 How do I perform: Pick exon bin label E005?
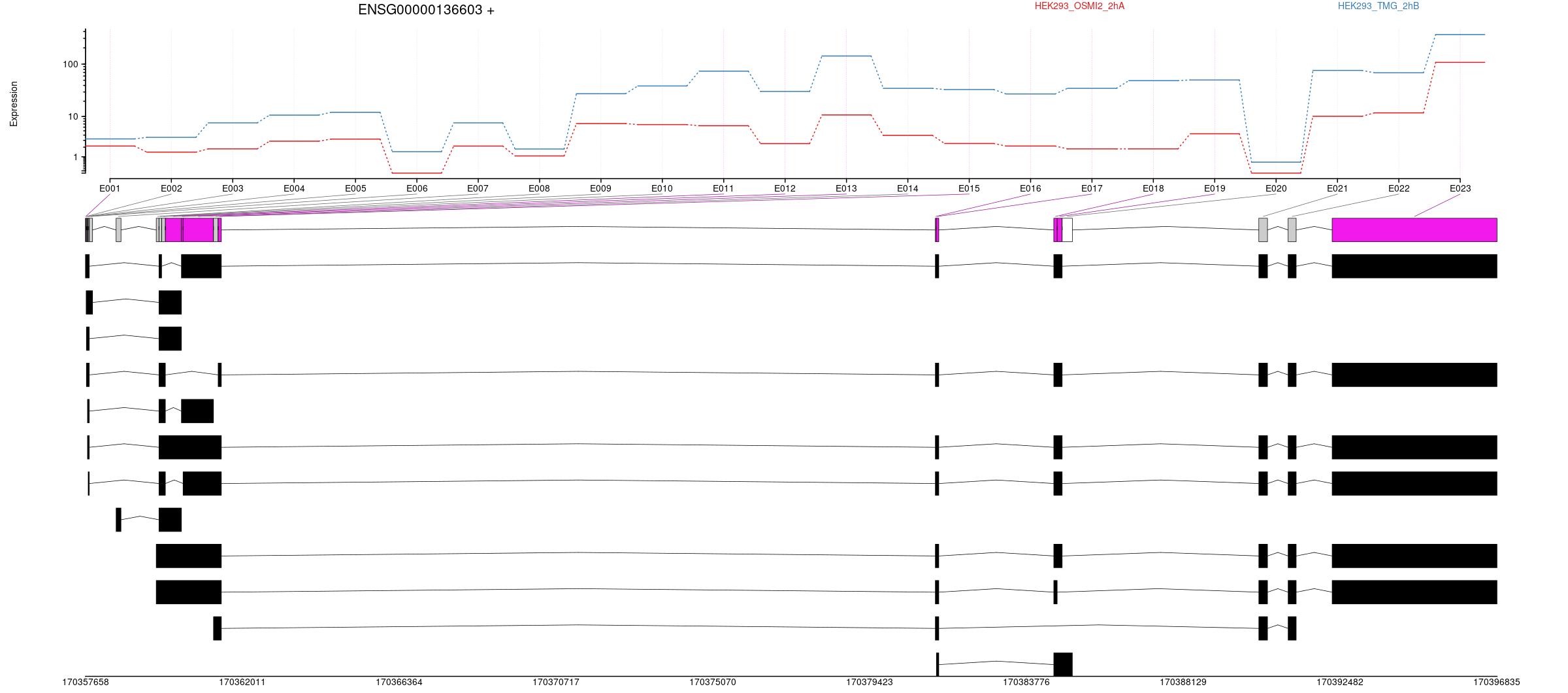tap(355, 188)
